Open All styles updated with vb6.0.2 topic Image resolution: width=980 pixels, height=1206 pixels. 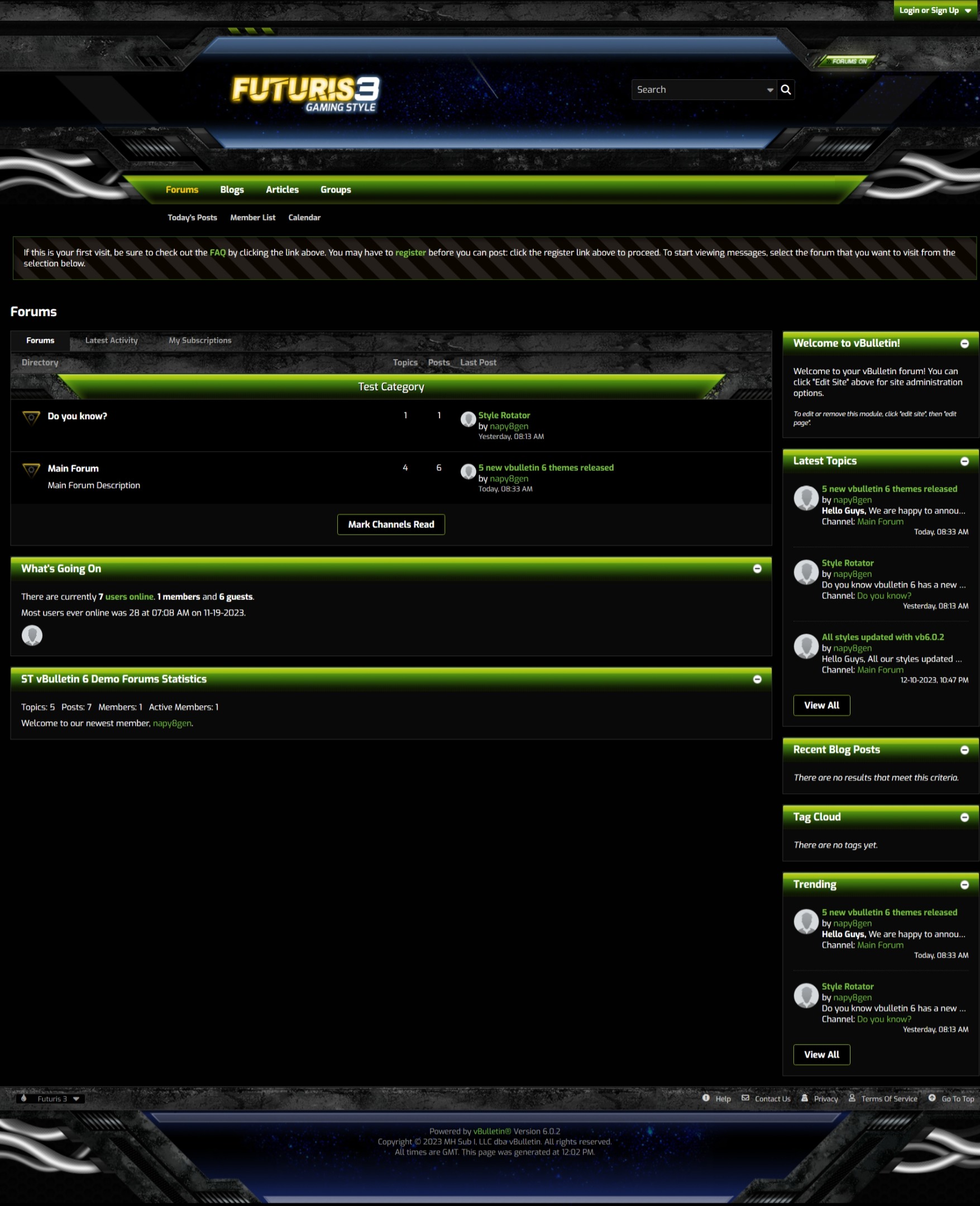882,637
